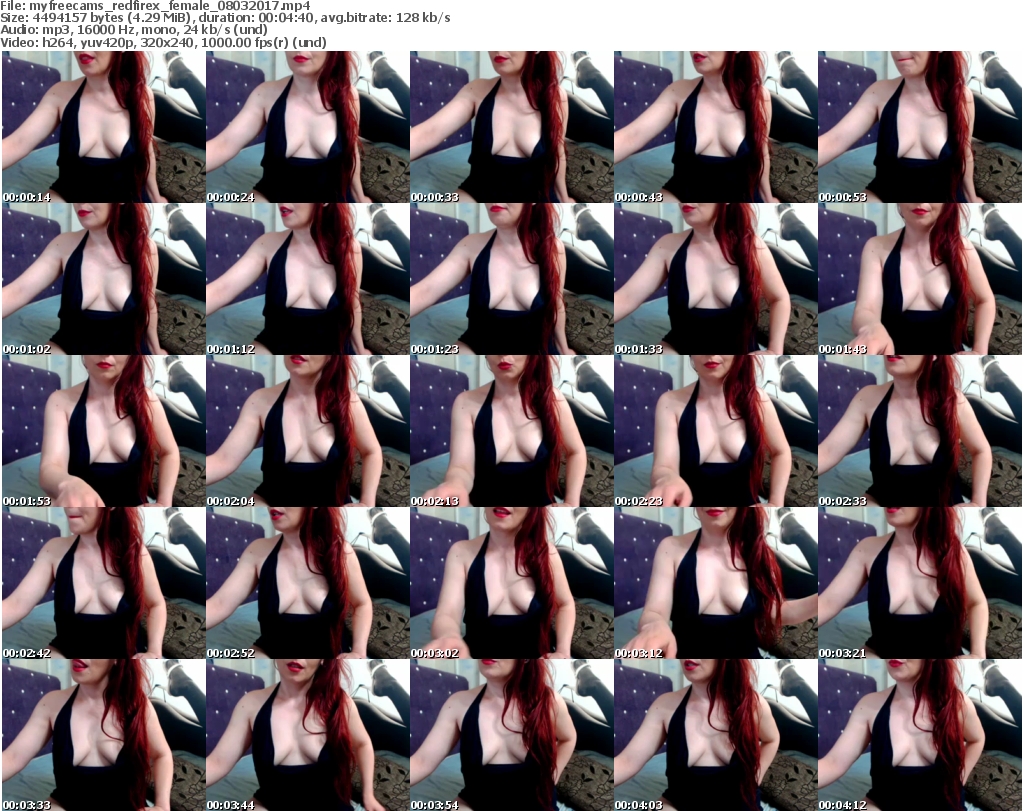Click the 'Video: h264, yuv420p' info line

[x=163, y=42]
